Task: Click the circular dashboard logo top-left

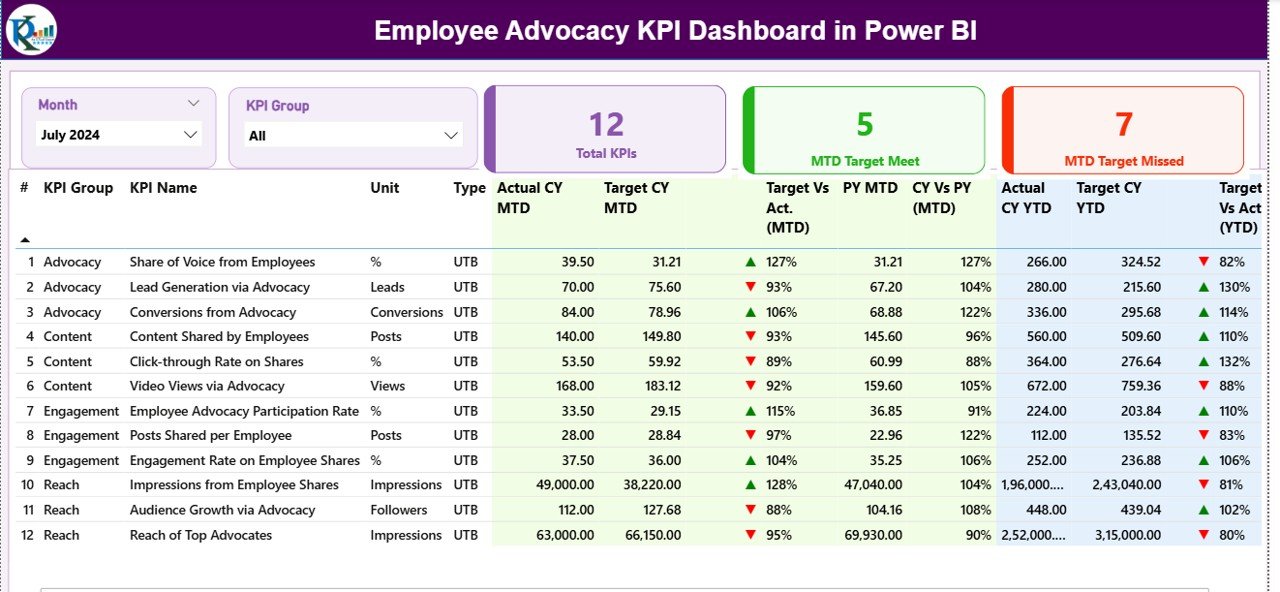Action: (x=31, y=29)
